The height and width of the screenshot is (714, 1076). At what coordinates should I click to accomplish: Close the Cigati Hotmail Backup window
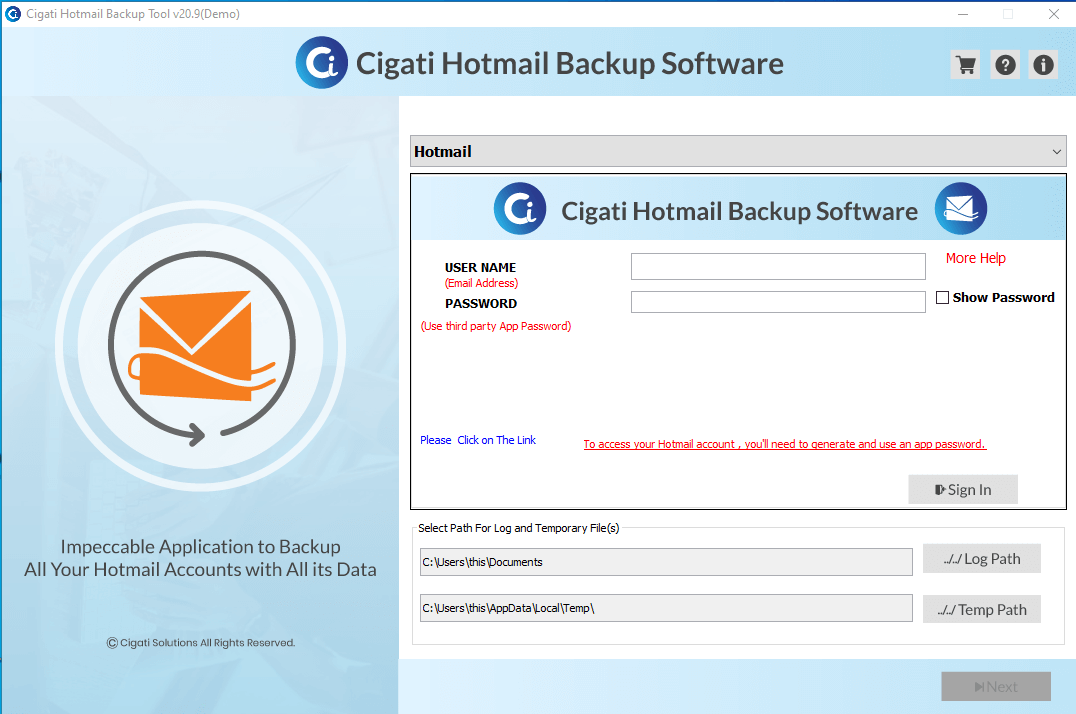click(1054, 14)
